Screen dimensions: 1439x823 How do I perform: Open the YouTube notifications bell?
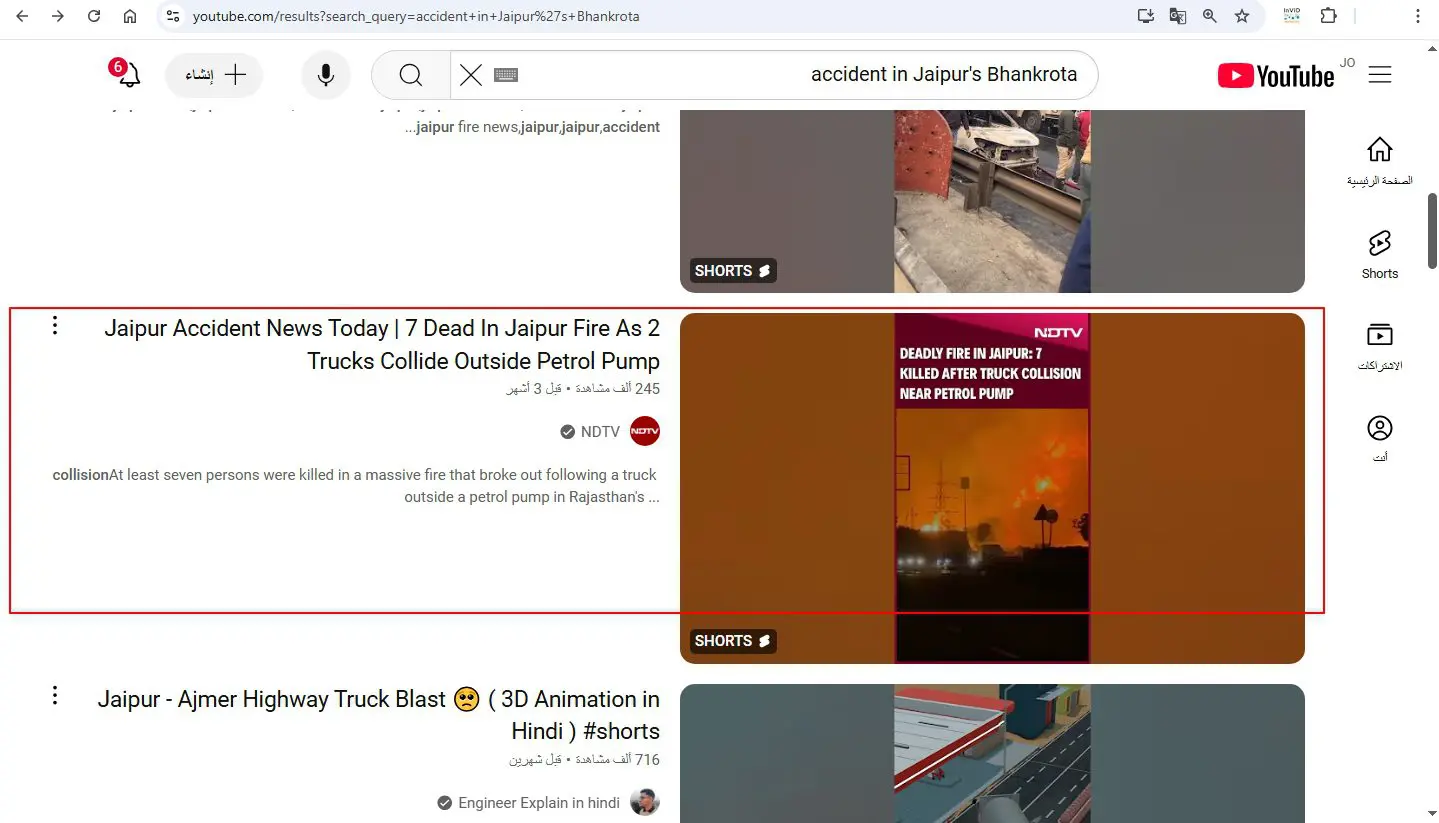point(128,75)
